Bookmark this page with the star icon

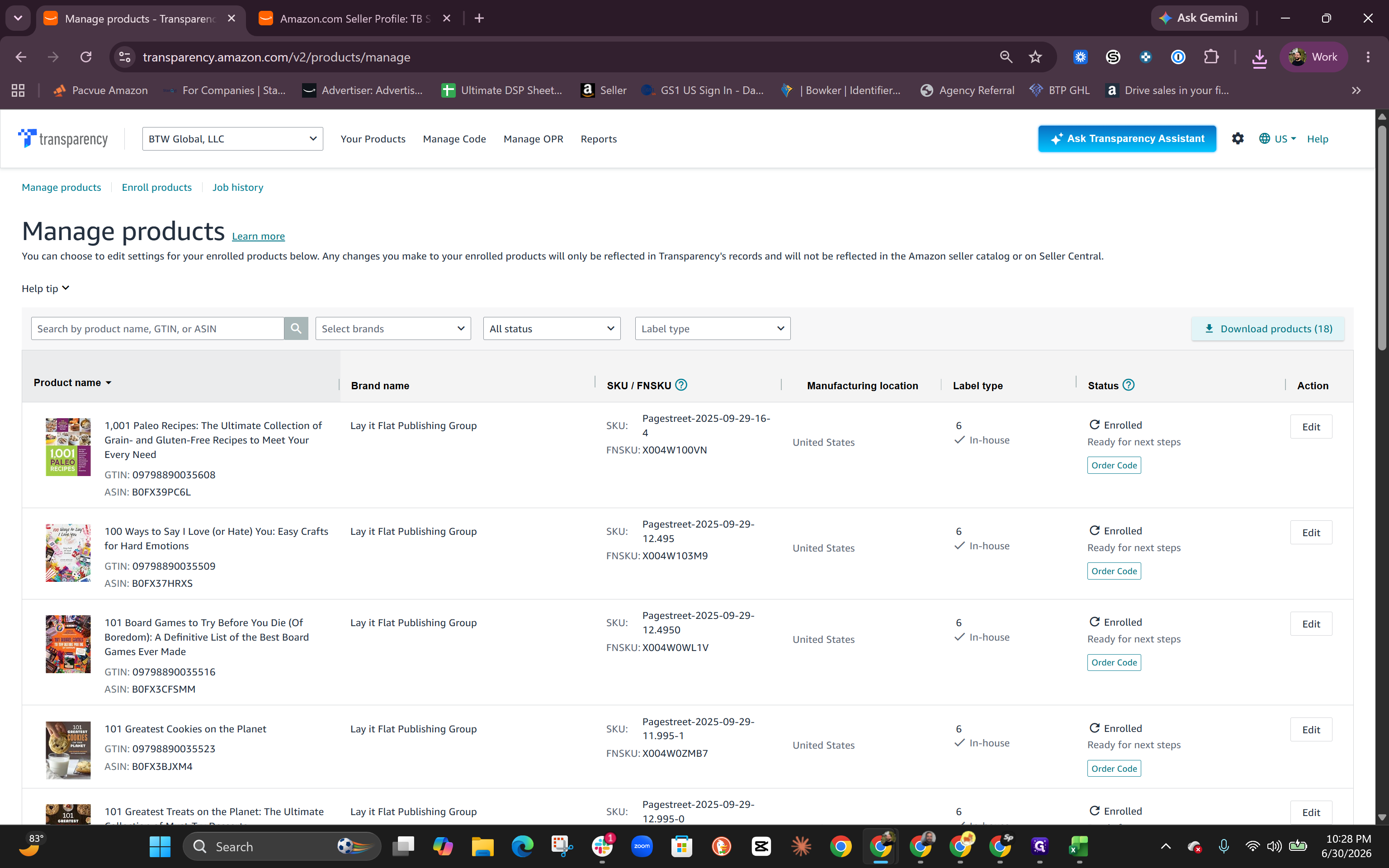tap(1035, 57)
